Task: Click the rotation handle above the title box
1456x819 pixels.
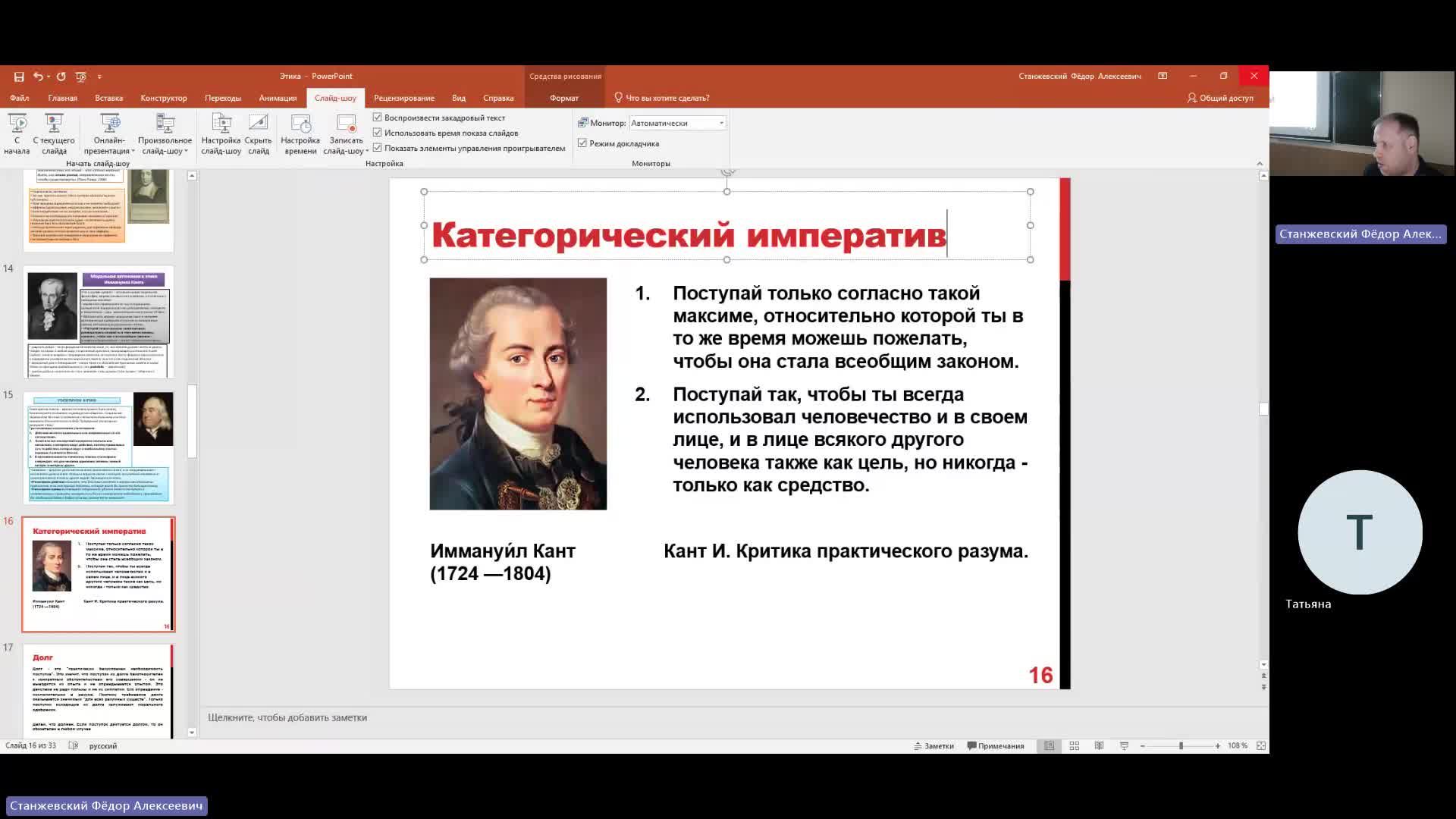Action: pos(727,171)
